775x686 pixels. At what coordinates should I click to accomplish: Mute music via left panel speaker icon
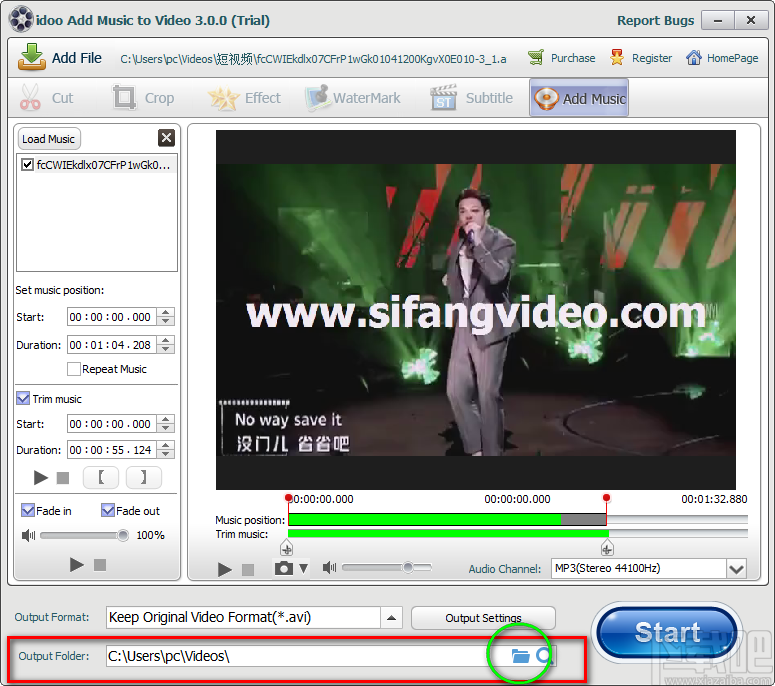[x=28, y=535]
